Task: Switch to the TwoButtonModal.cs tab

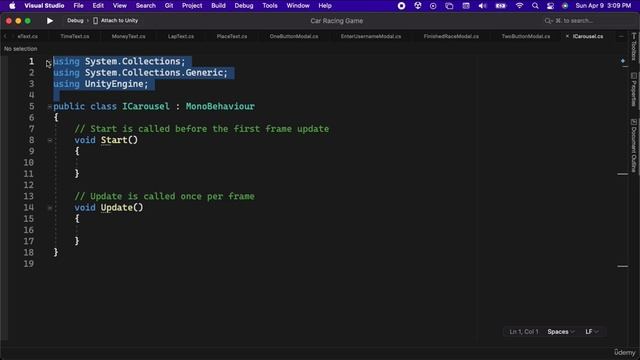Action: [526, 36]
